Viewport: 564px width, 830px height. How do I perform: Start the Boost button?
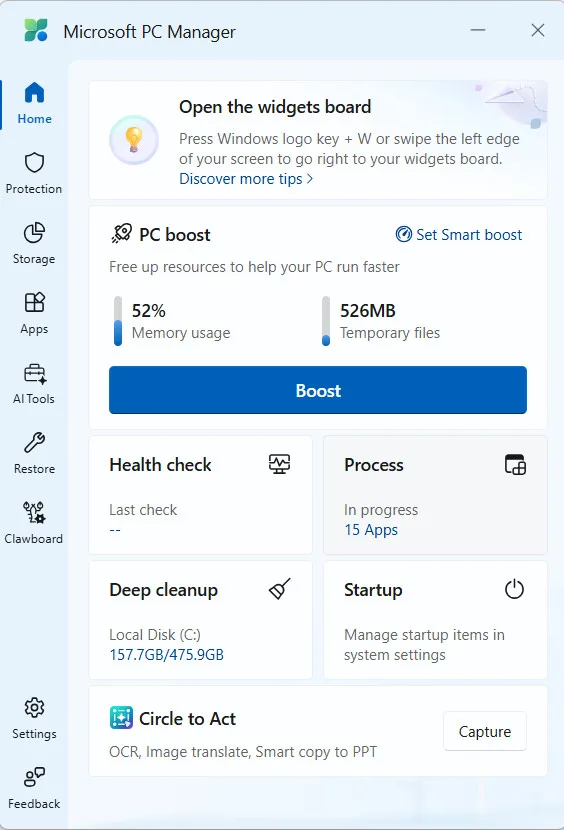pos(318,390)
